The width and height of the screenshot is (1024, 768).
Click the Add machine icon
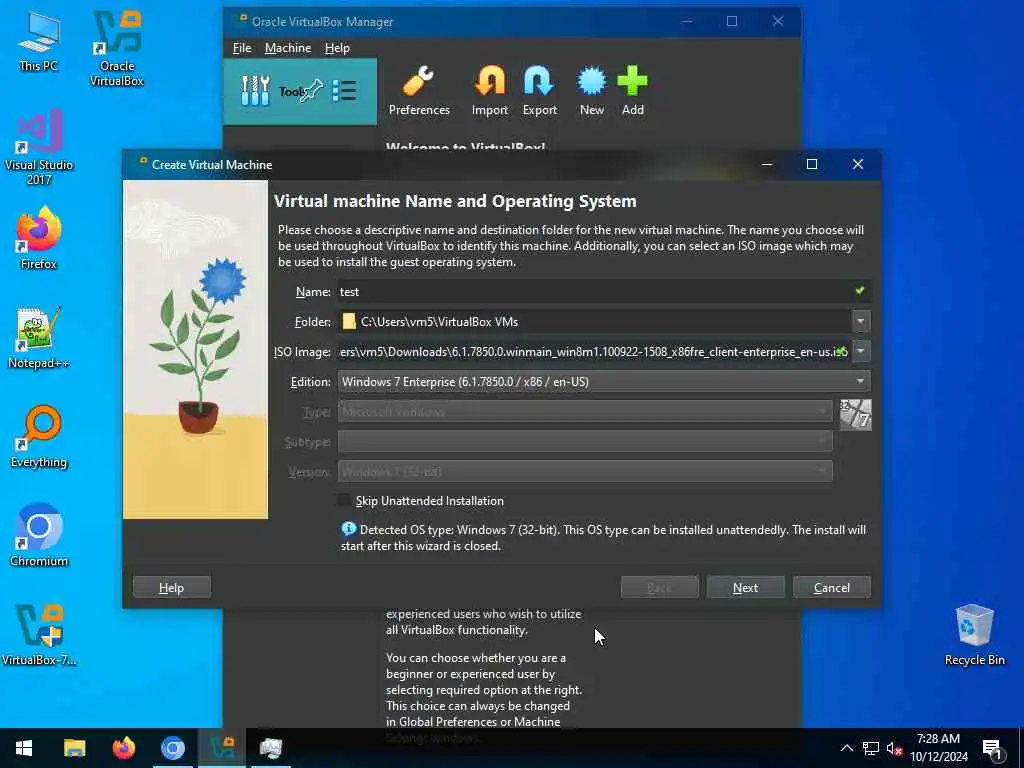click(x=632, y=91)
